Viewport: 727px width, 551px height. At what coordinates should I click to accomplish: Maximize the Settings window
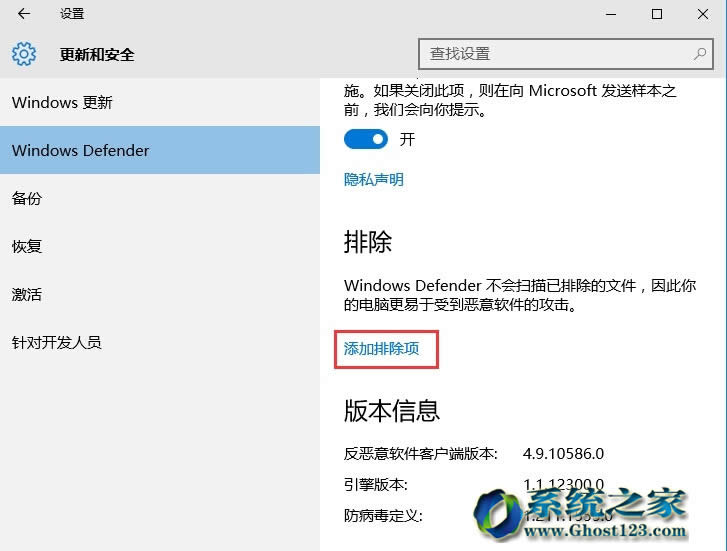coord(657,14)
